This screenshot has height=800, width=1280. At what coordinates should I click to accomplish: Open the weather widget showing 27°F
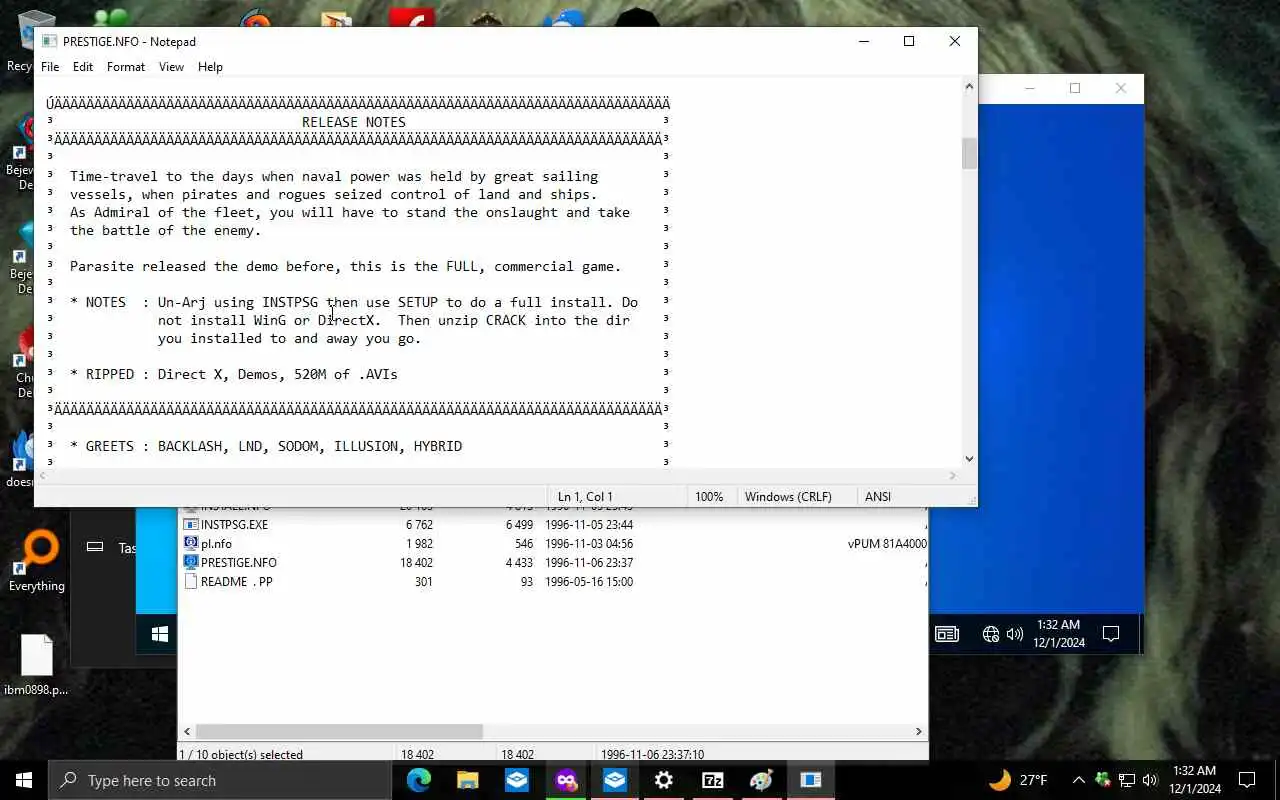click(x=1018, y=780)
